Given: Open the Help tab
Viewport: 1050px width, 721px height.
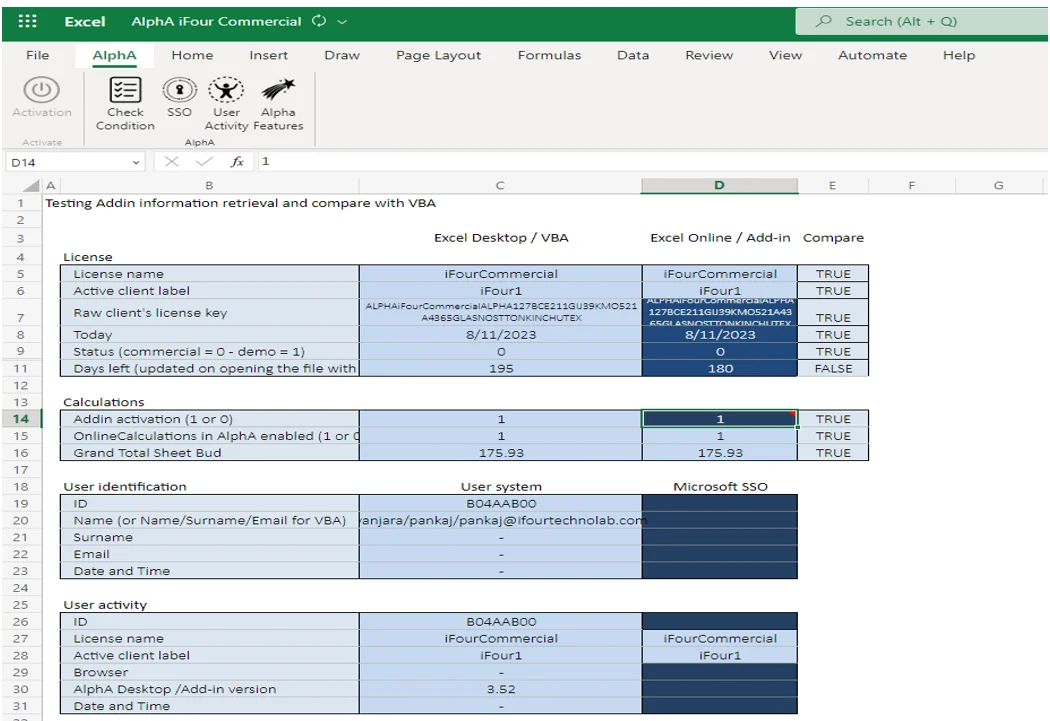Looking at the screenshot, I should point(959,55).
